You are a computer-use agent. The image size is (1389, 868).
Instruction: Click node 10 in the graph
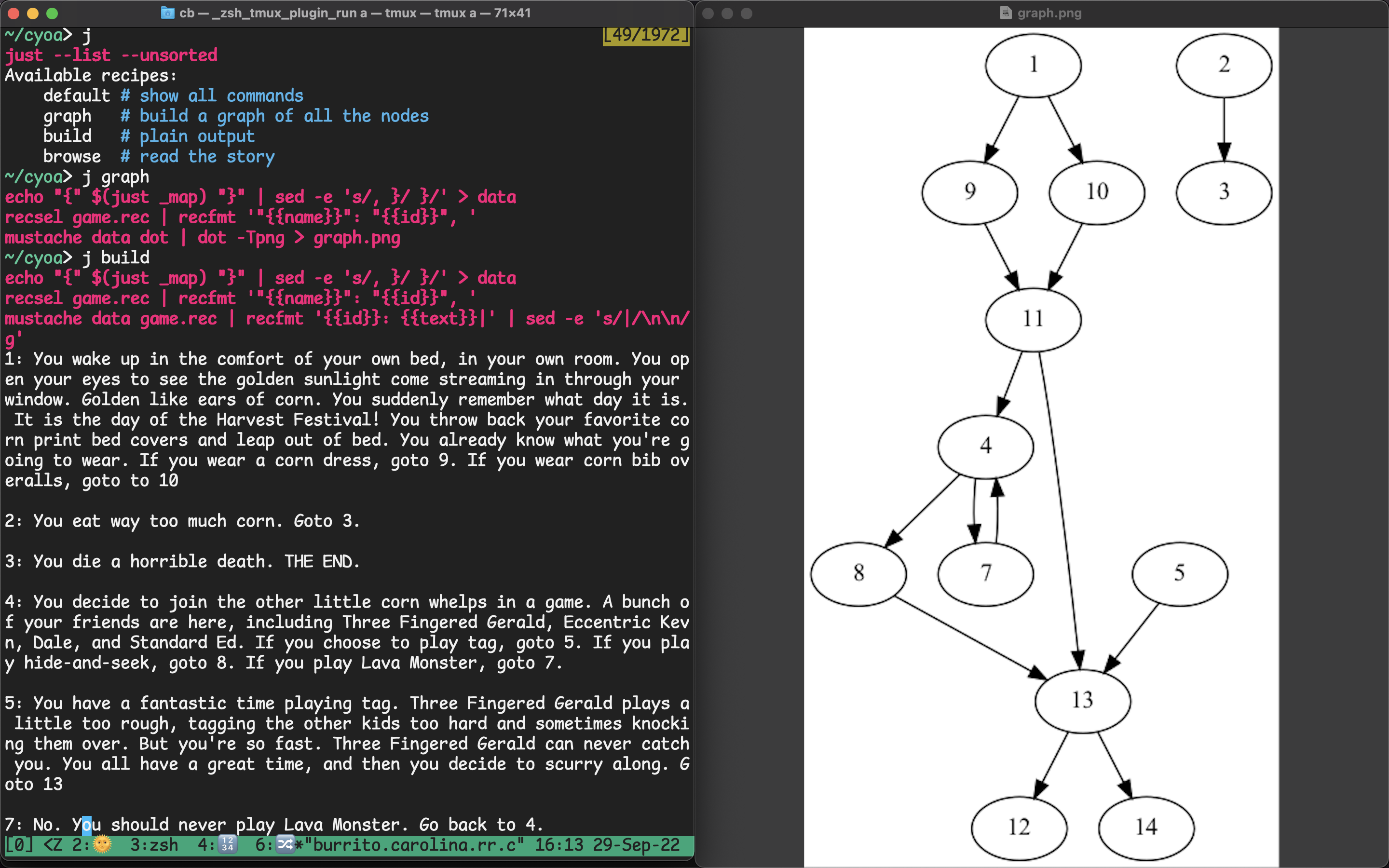pos(1097,192)
